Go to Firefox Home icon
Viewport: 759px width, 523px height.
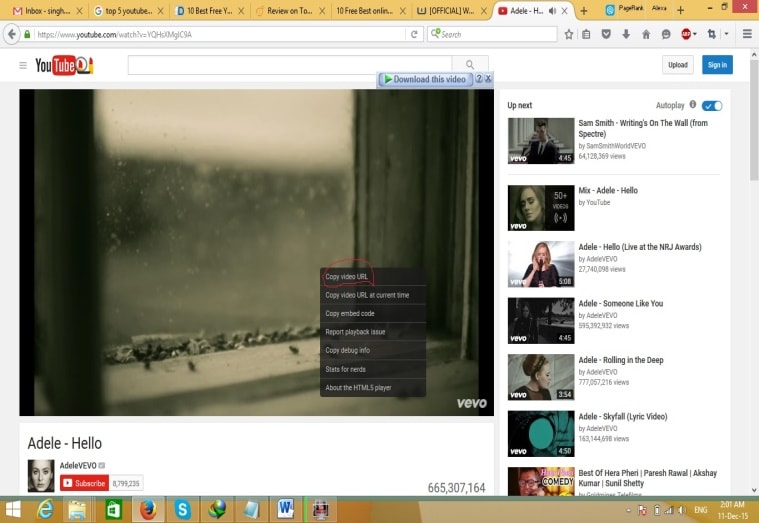point(646,34)
